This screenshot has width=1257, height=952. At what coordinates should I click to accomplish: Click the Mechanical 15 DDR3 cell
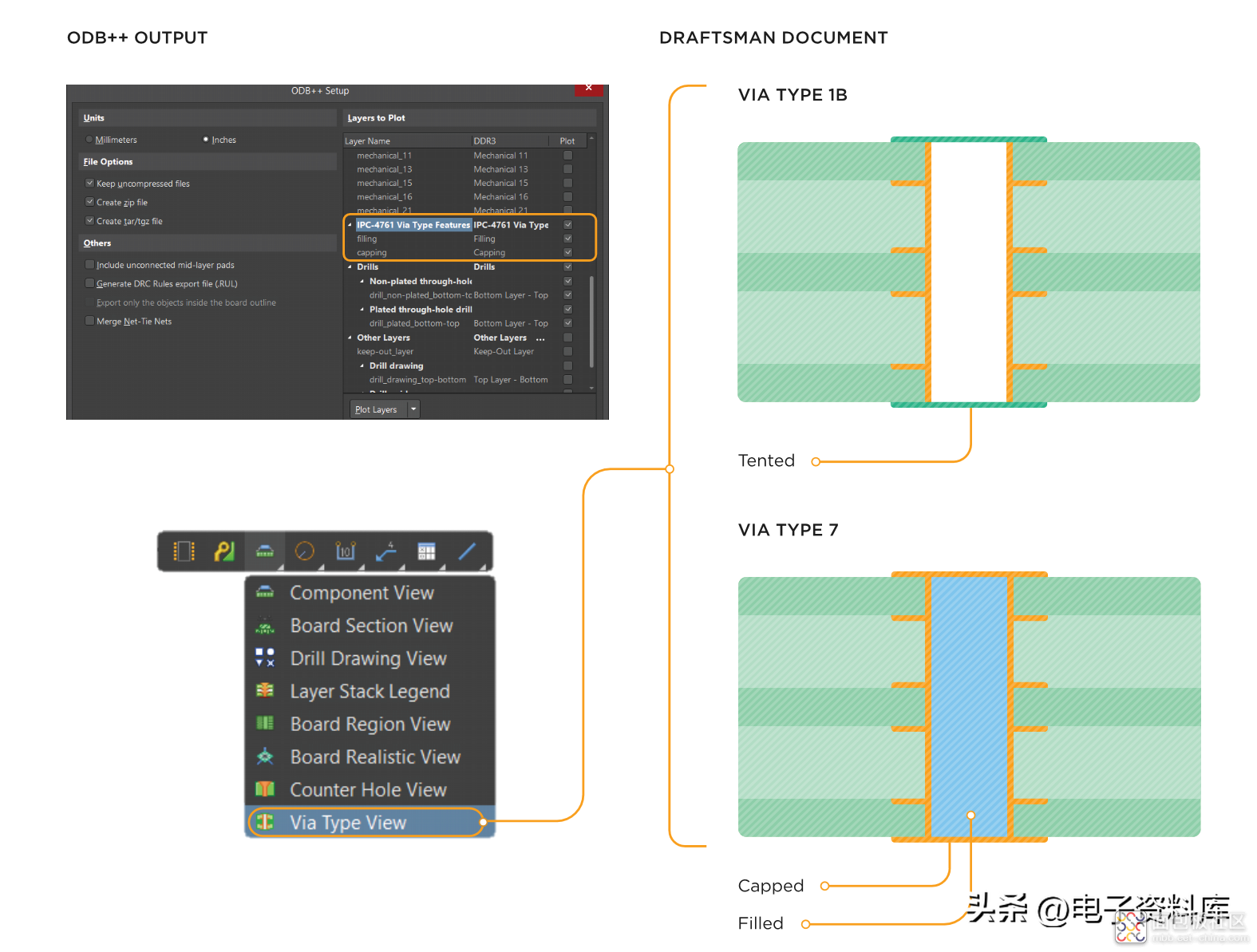tap(501, 183)
